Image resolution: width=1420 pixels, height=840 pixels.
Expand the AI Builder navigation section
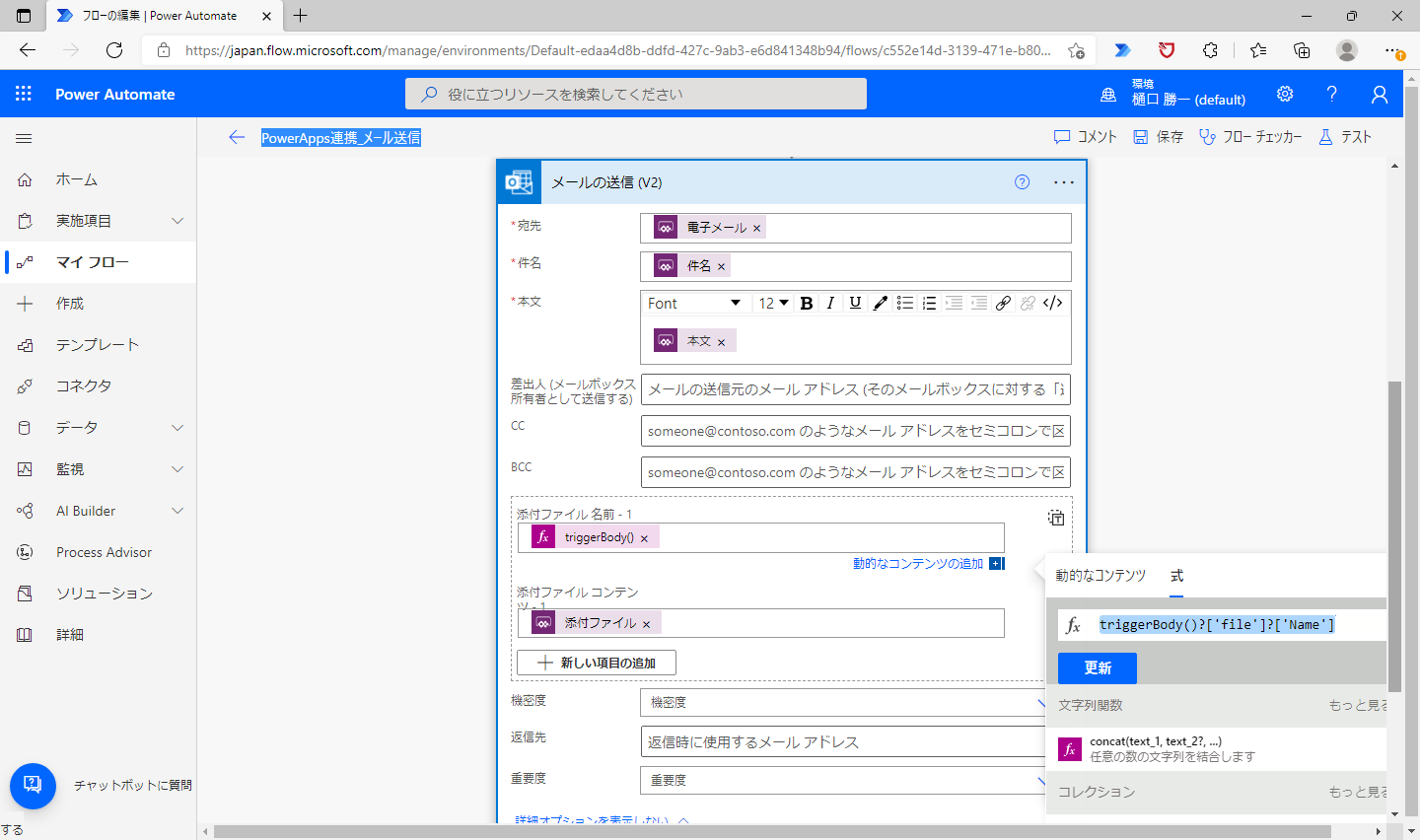point(177,511)
